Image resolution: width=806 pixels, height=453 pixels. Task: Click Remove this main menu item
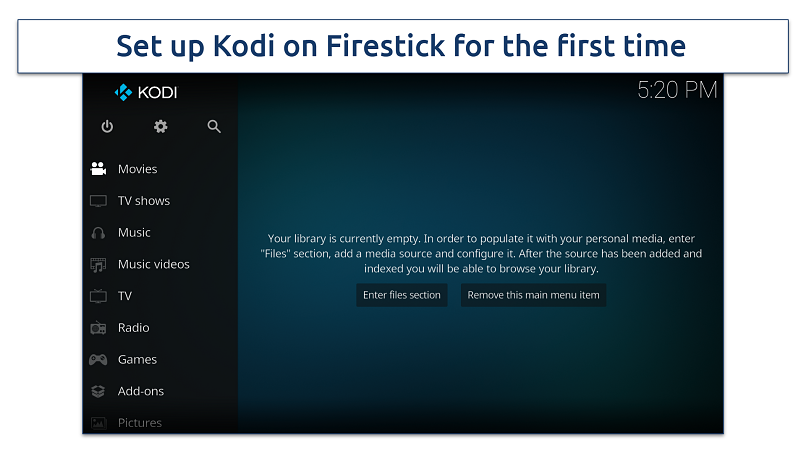pos(533,295)
